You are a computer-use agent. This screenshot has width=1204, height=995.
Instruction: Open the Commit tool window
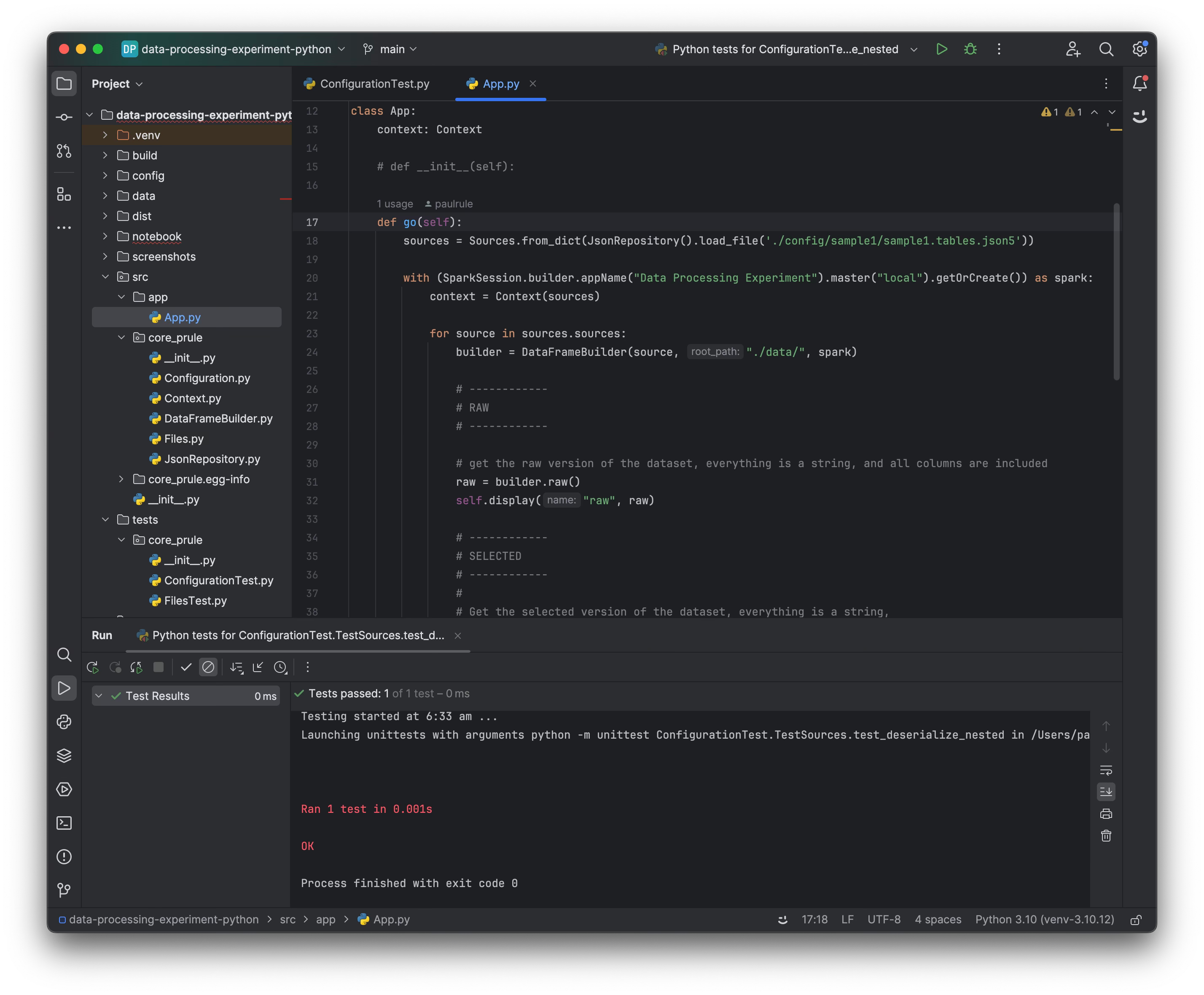(x=64, y=118)
